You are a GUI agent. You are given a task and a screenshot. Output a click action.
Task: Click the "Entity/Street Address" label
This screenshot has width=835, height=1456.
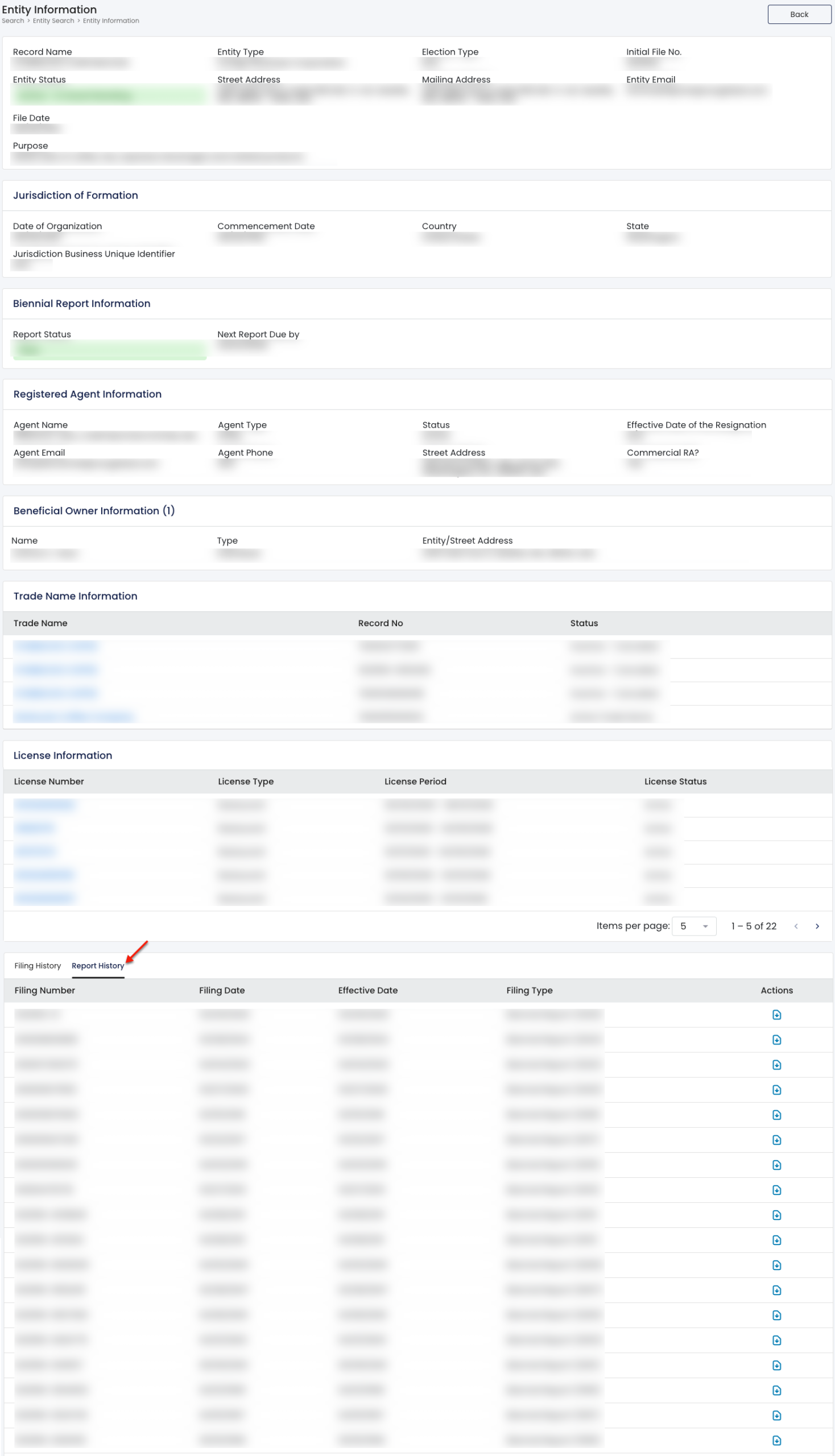[x=468, y=541]
